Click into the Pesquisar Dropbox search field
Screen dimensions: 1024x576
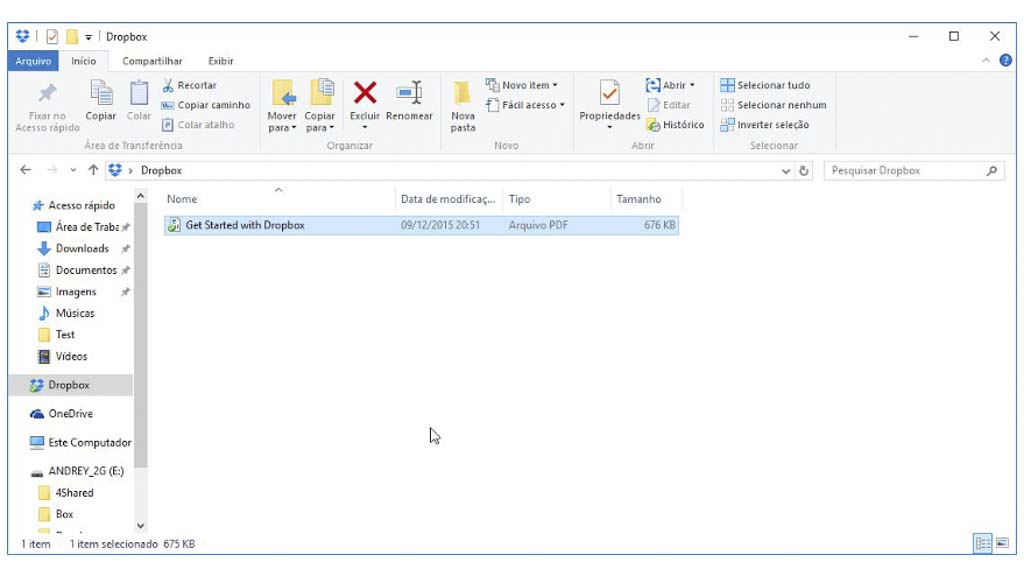click(905, 171)
